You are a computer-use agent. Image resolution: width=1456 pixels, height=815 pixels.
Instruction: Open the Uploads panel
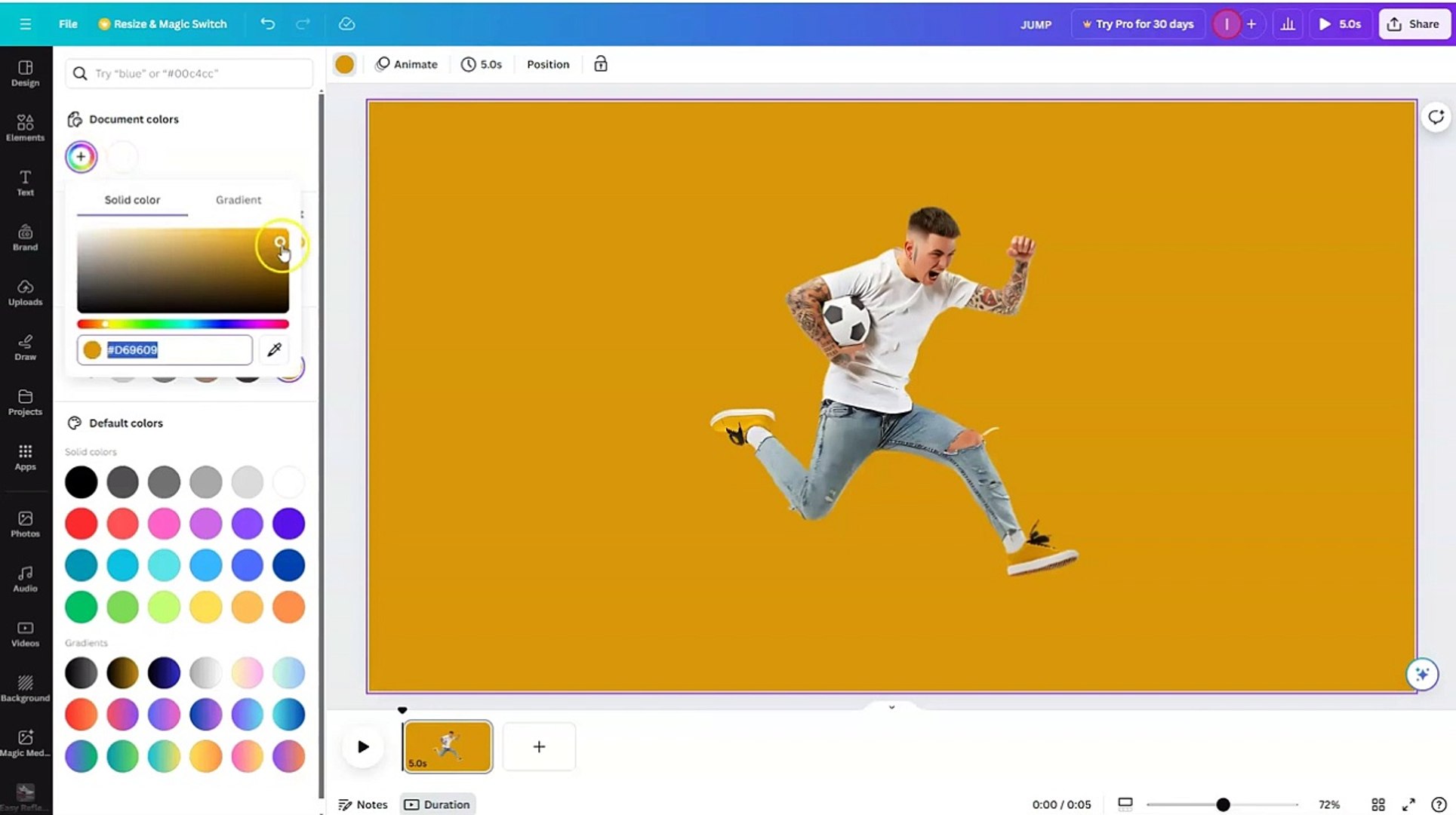click(25, 292)
